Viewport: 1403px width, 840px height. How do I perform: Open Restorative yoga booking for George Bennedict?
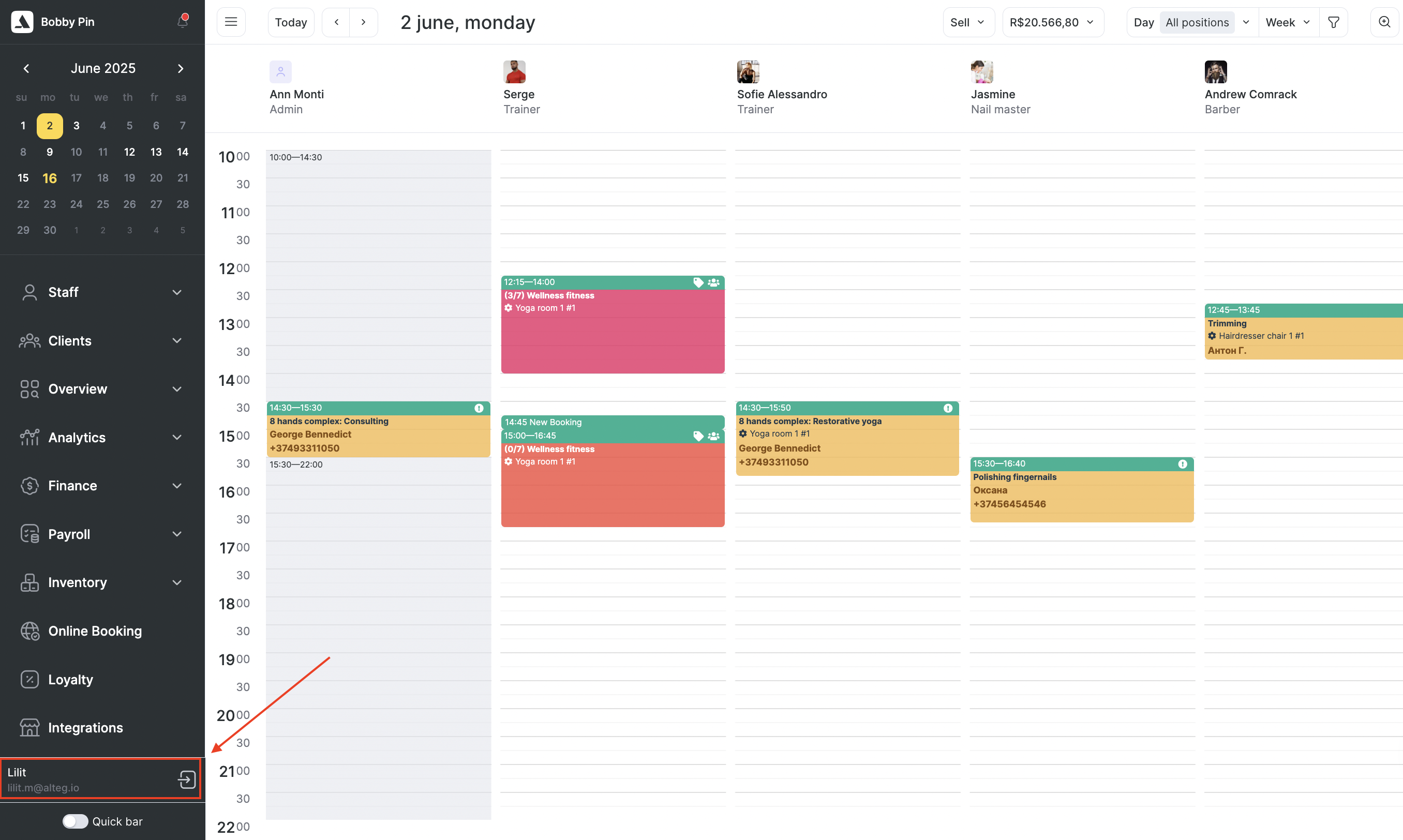[847, 439]
